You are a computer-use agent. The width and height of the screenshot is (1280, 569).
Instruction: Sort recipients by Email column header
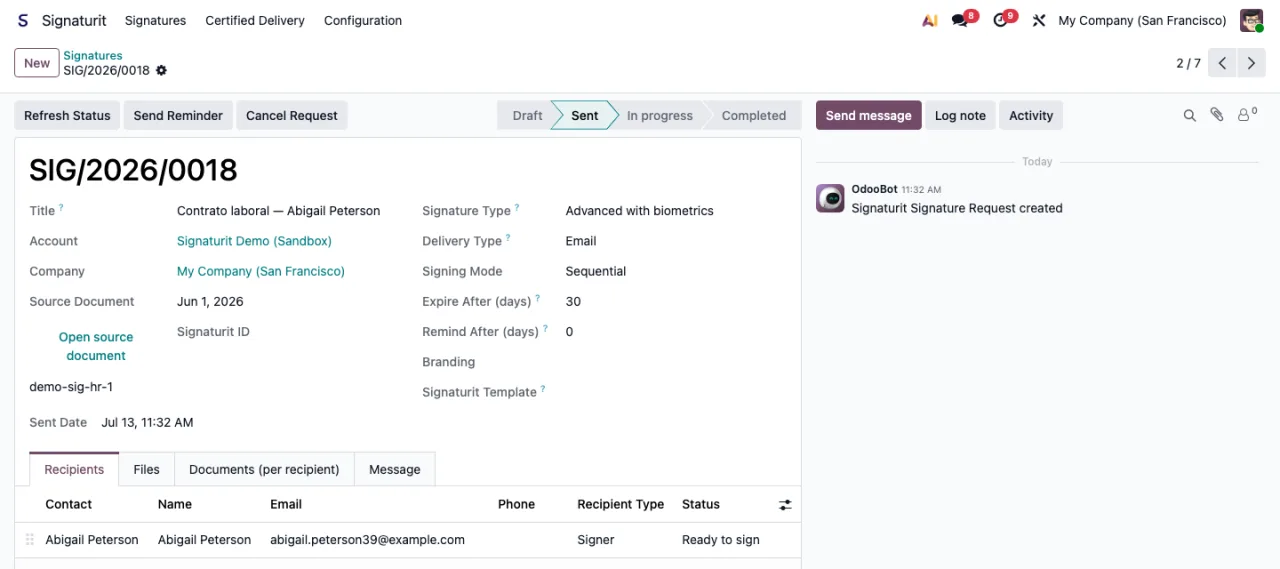coord(286,505)
